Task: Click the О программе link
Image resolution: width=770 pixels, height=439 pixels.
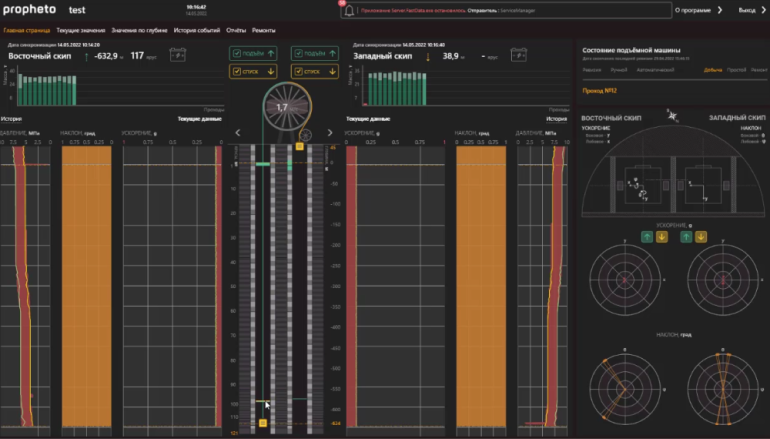Action: (x=692, y=10)
